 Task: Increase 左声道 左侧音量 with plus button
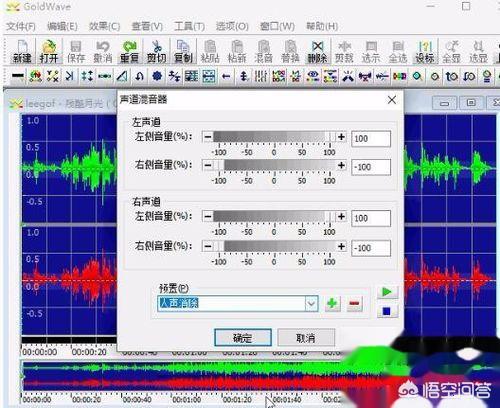pyautogui.click(x=341, y=137)
